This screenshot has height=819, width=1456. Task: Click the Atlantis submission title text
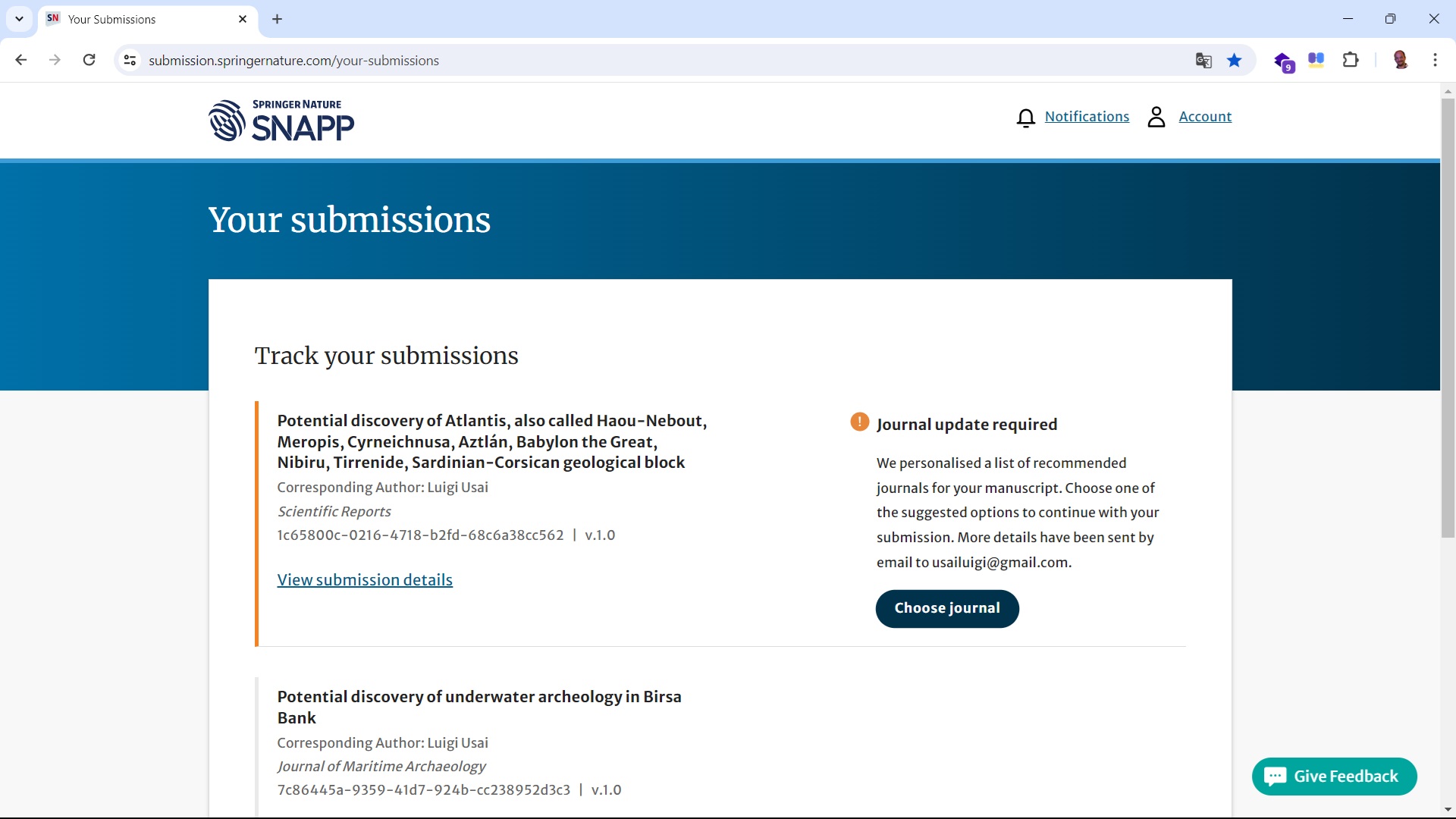pos(492,441)
